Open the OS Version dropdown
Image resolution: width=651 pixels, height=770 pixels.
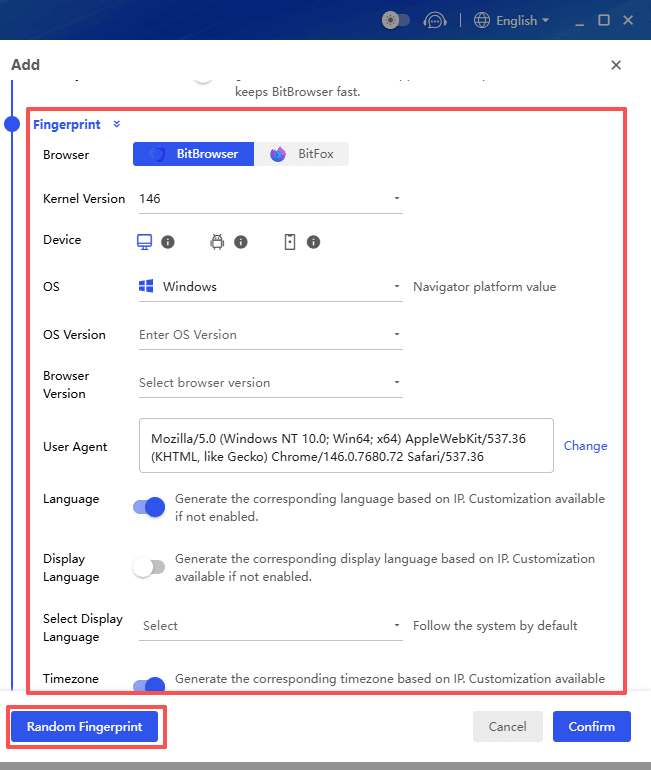coord(271,335)
